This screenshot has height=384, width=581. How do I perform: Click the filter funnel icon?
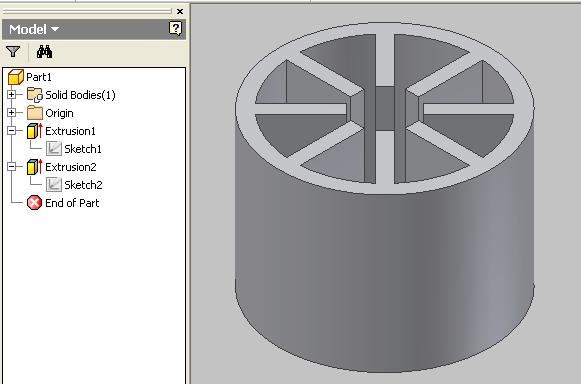(x=13, y=52)
